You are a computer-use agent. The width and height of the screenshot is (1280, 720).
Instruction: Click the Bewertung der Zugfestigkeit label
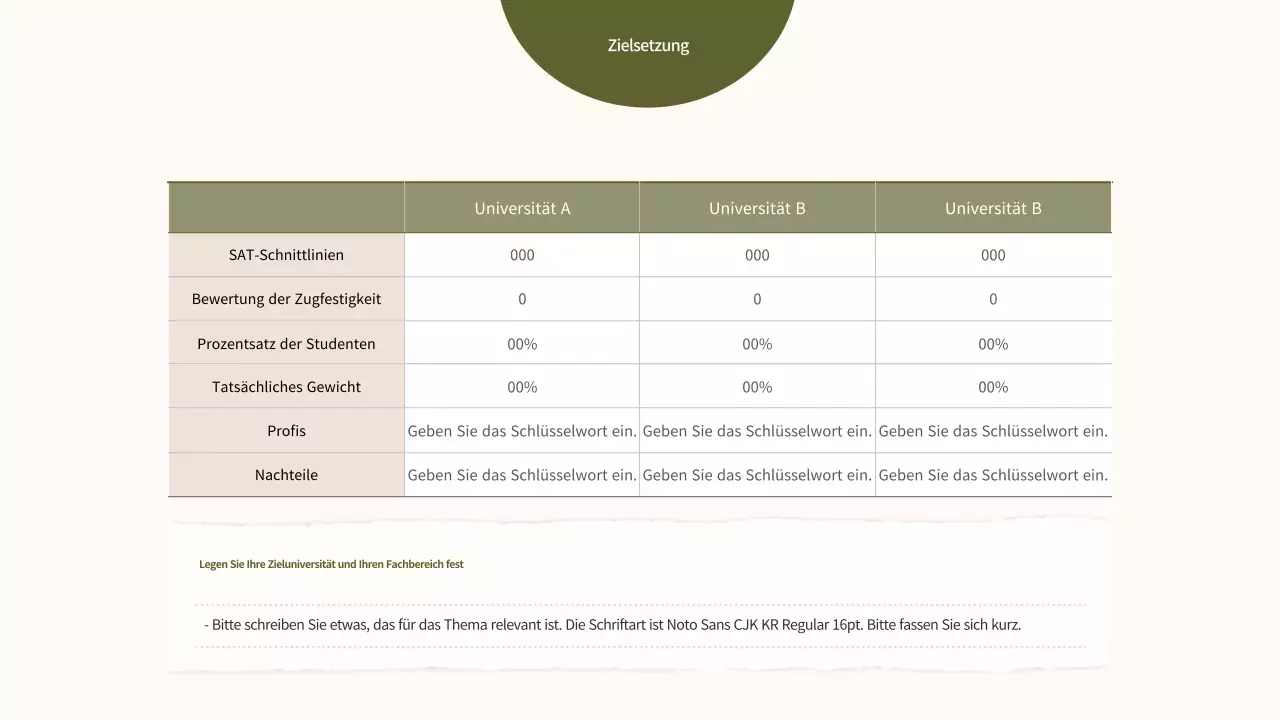(286, 298)
